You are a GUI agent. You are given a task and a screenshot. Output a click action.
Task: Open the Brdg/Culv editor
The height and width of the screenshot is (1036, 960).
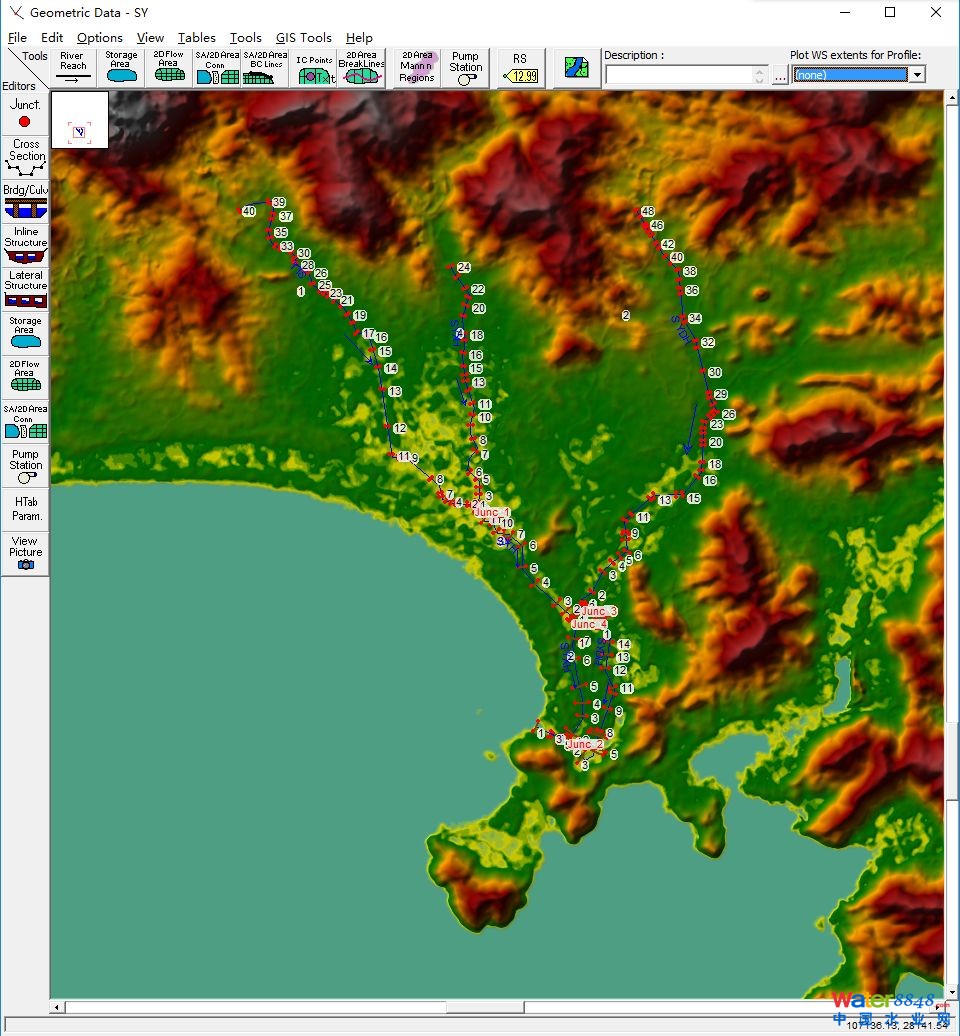pos(25,201)
